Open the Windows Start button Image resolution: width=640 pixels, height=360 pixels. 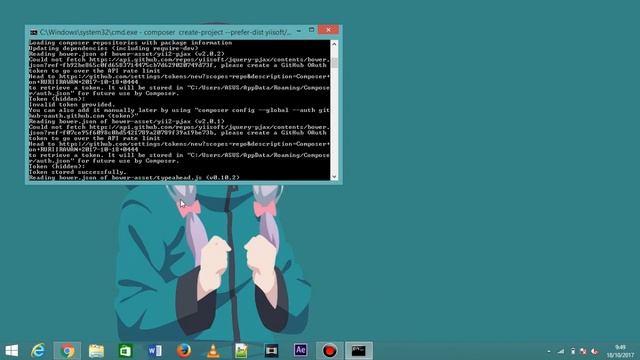(x=12, y=351)
